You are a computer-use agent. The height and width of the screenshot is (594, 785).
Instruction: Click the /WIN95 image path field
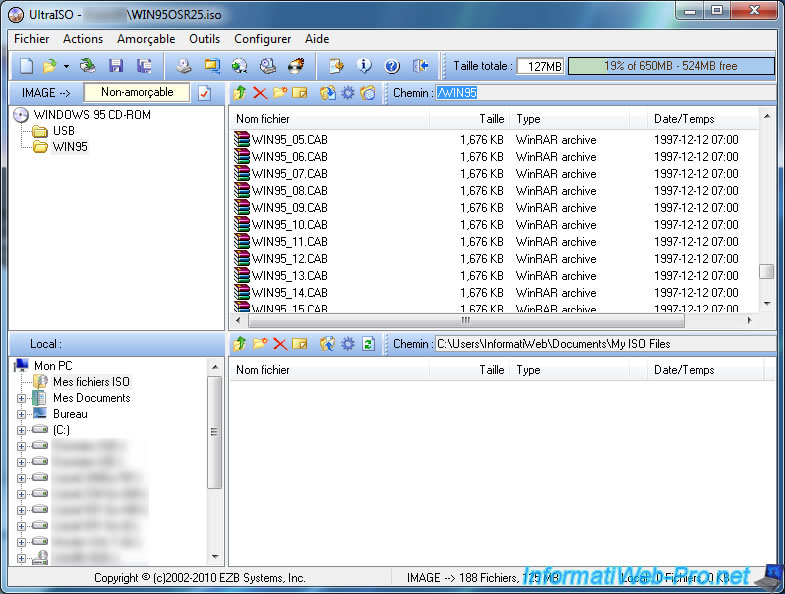(605, 93)
